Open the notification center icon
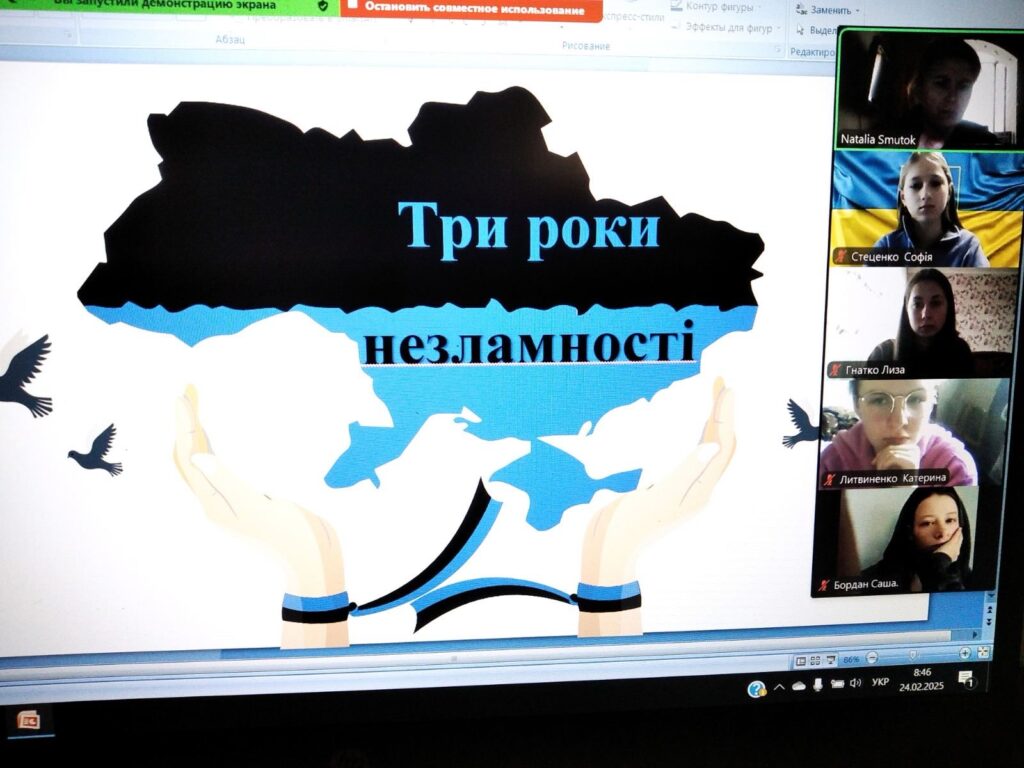Image resolution: width=1024 pixels, height=768 pixels. [966, 678]
